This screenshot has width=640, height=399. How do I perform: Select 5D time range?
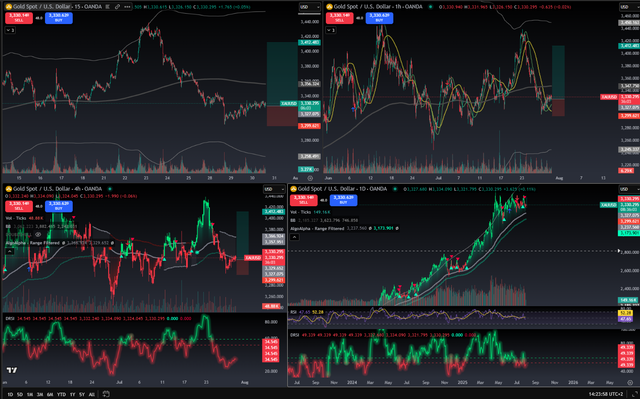tap(20, 394)
